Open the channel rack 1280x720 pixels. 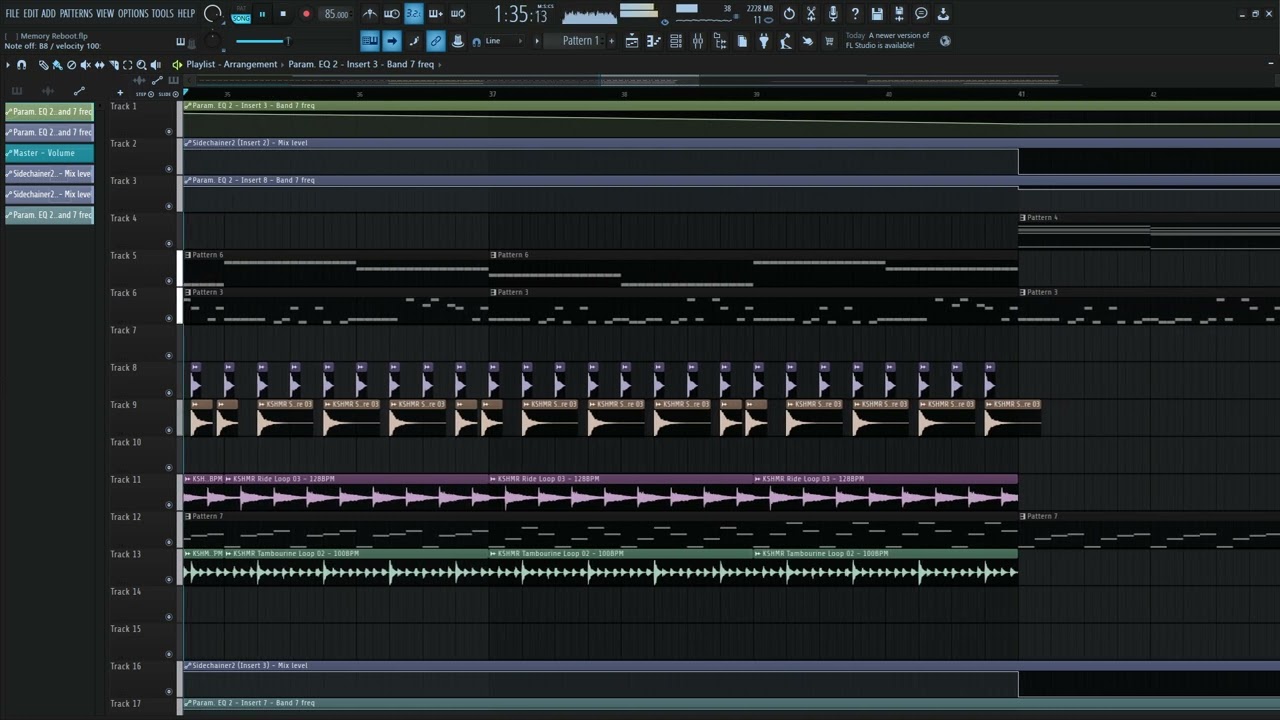coord(675,41)
